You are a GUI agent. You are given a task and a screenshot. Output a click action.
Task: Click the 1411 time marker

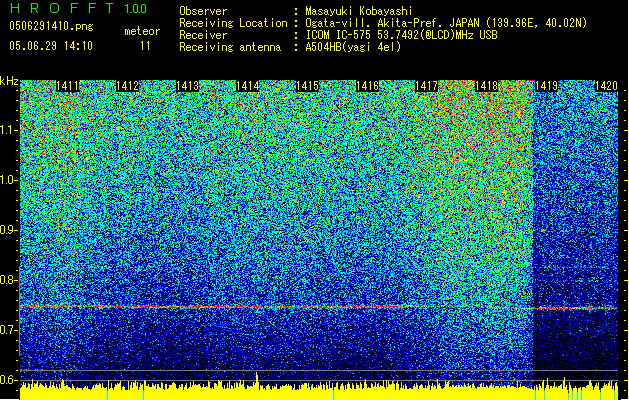coord(67,86)
